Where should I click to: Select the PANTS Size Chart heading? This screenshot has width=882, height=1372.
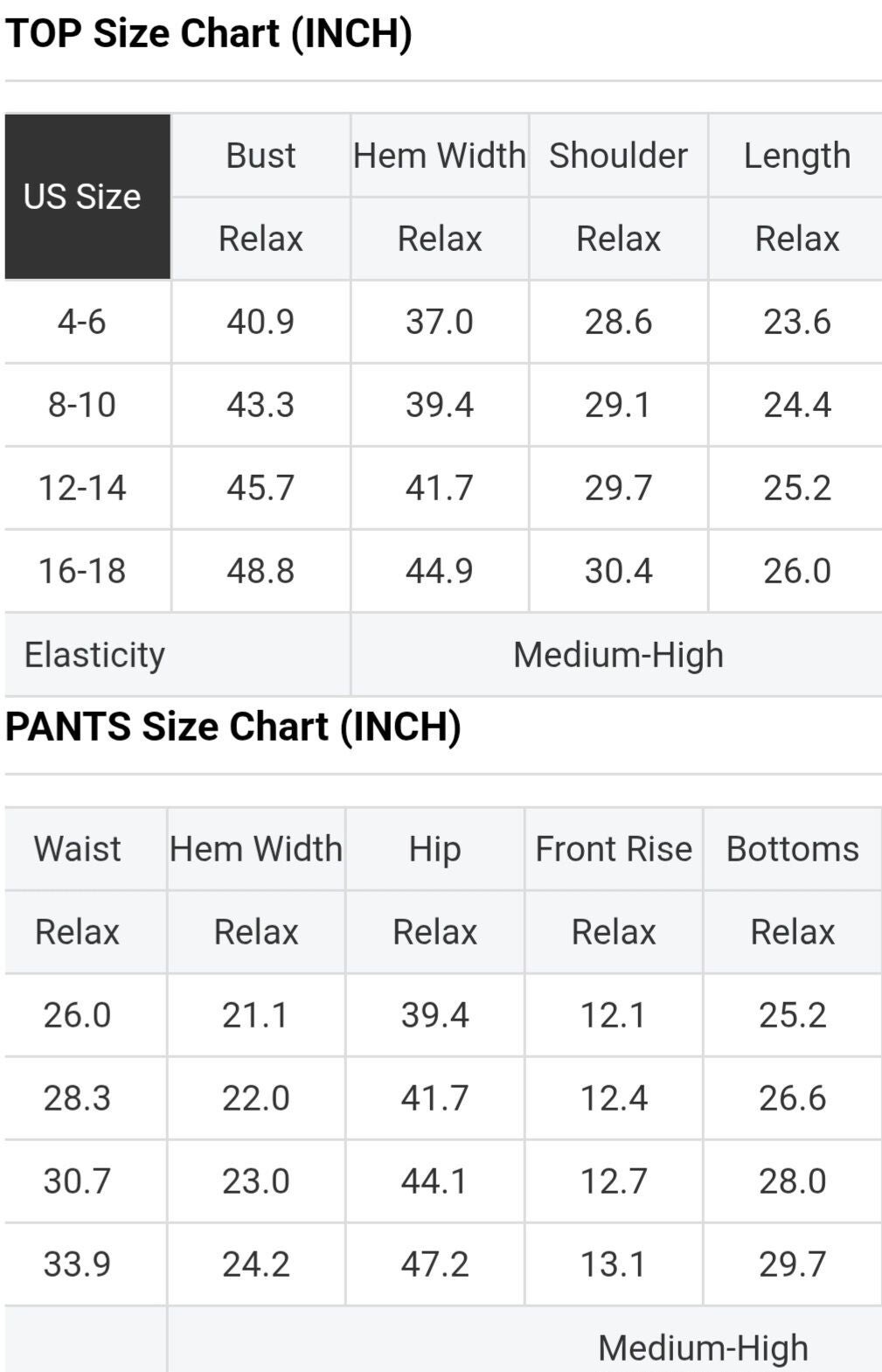pyautogui.click(x=233, y=727)
